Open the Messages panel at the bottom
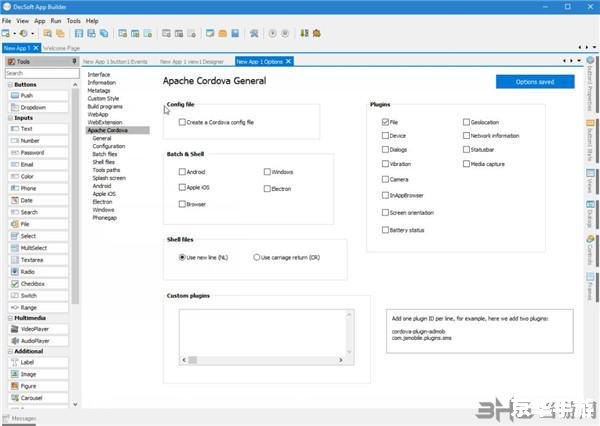This screenshot has height=426, width=600. click(20, 418)
